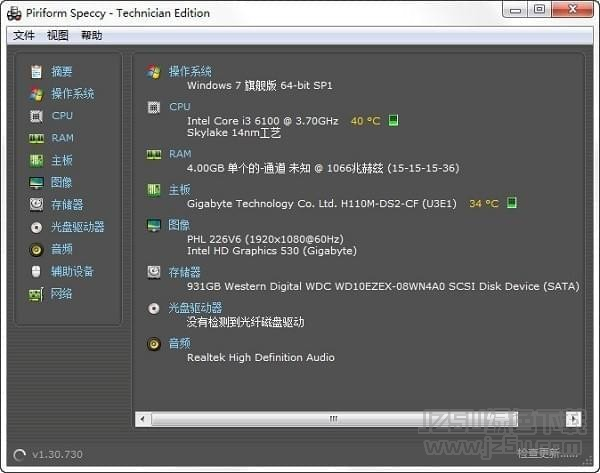The width and height of the screenshot is (600, 473).
Task: Click the text PHL 226V6 (1920x1080@60Hz)
Action: pos(265,239)
